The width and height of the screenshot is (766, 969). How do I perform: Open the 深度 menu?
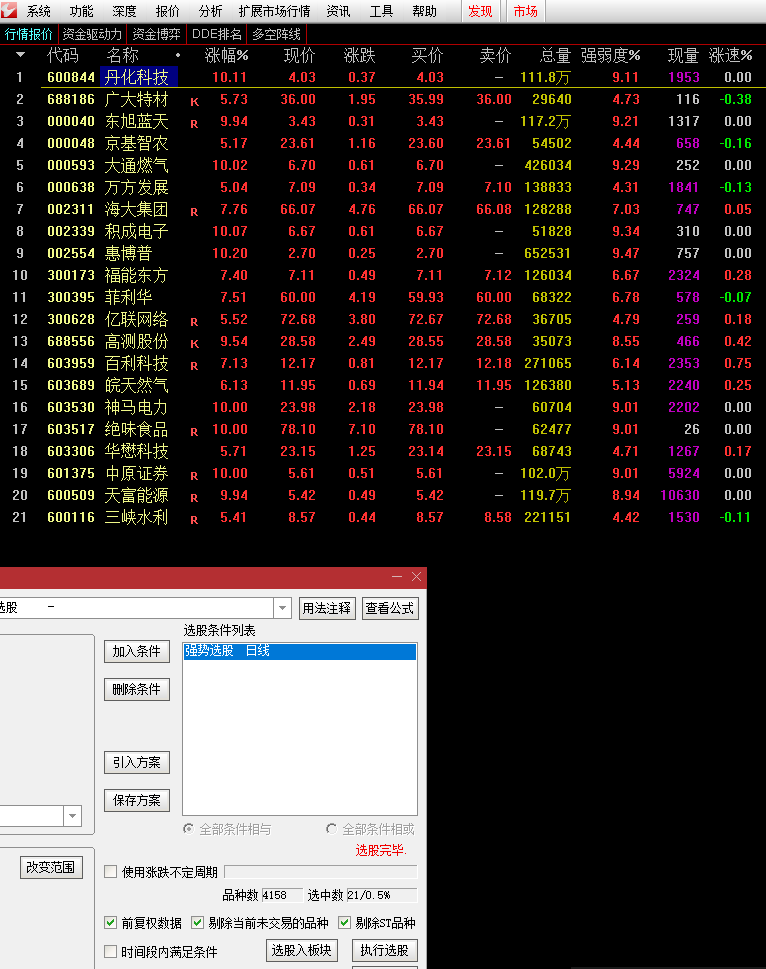tap(124, 11)
